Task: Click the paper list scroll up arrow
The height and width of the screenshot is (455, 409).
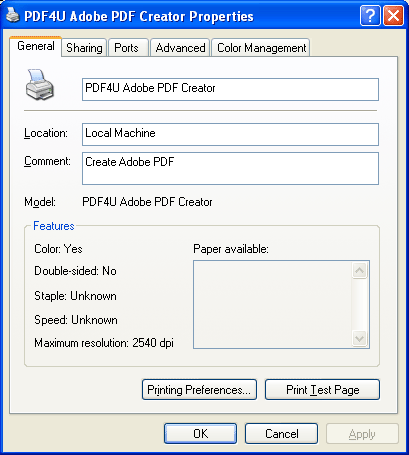Action: pyautogui.click(x=359, y=271)
